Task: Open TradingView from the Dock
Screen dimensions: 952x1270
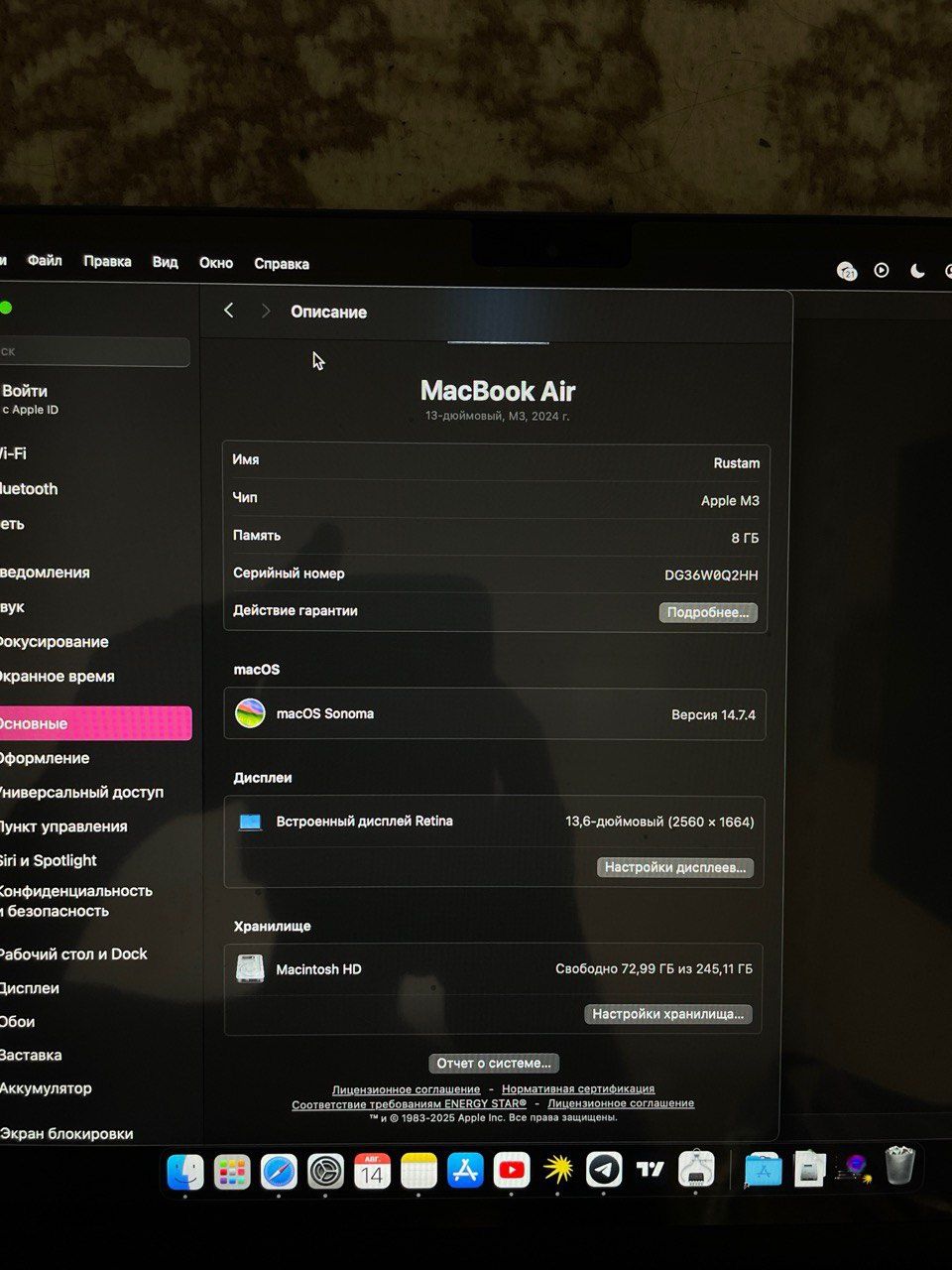Action: 651,1170
